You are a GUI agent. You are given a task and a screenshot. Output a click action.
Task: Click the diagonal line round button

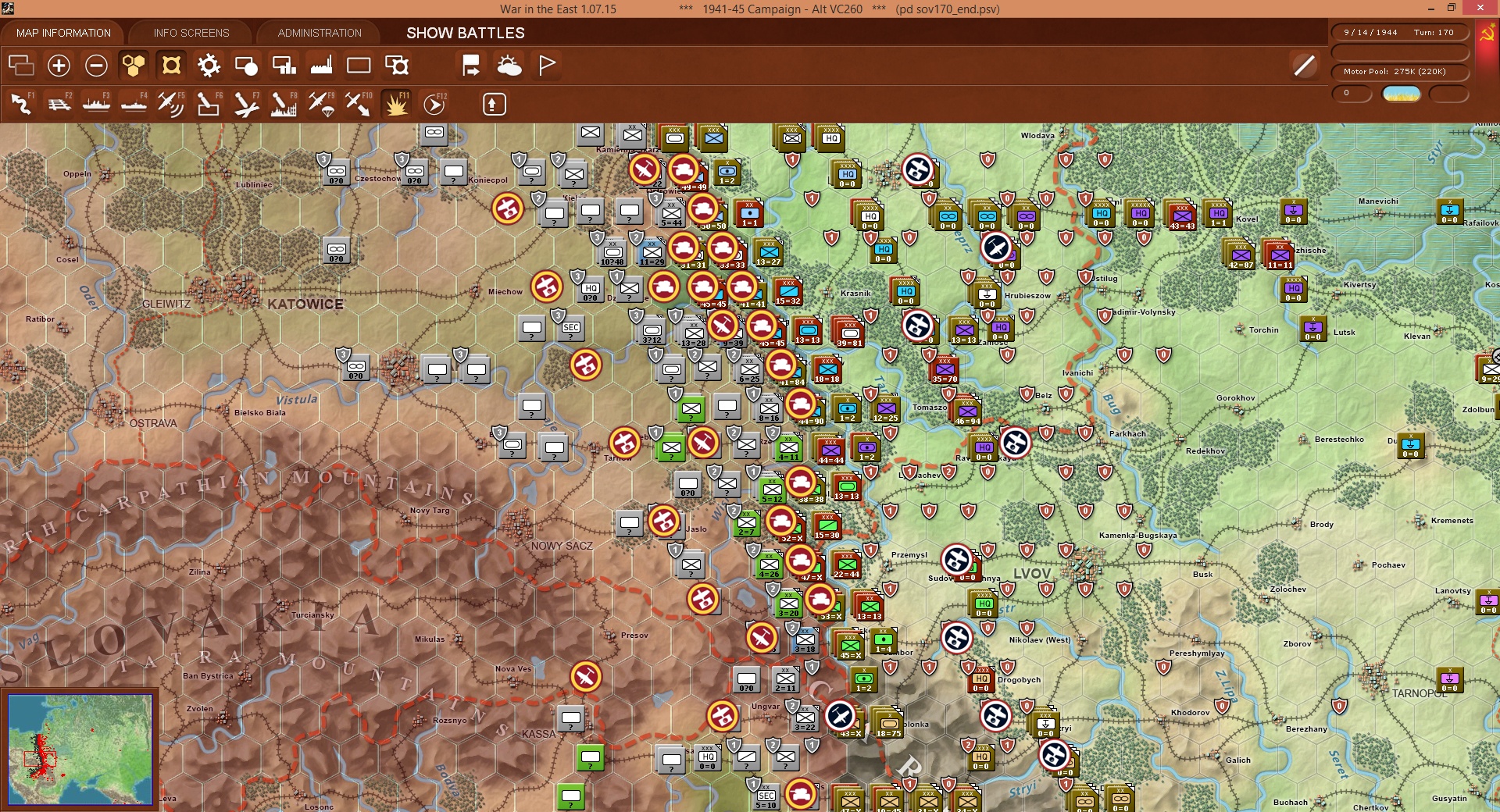tap(1304, 66)
